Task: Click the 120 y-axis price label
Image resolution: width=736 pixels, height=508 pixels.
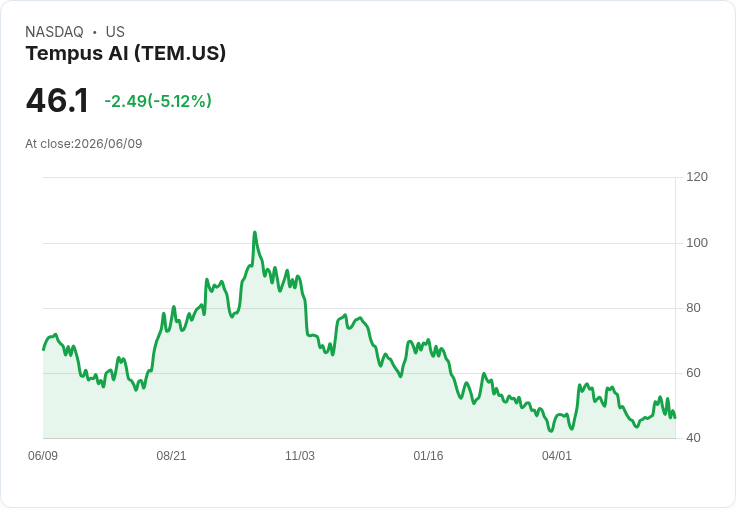Action: tap(697, 177)
